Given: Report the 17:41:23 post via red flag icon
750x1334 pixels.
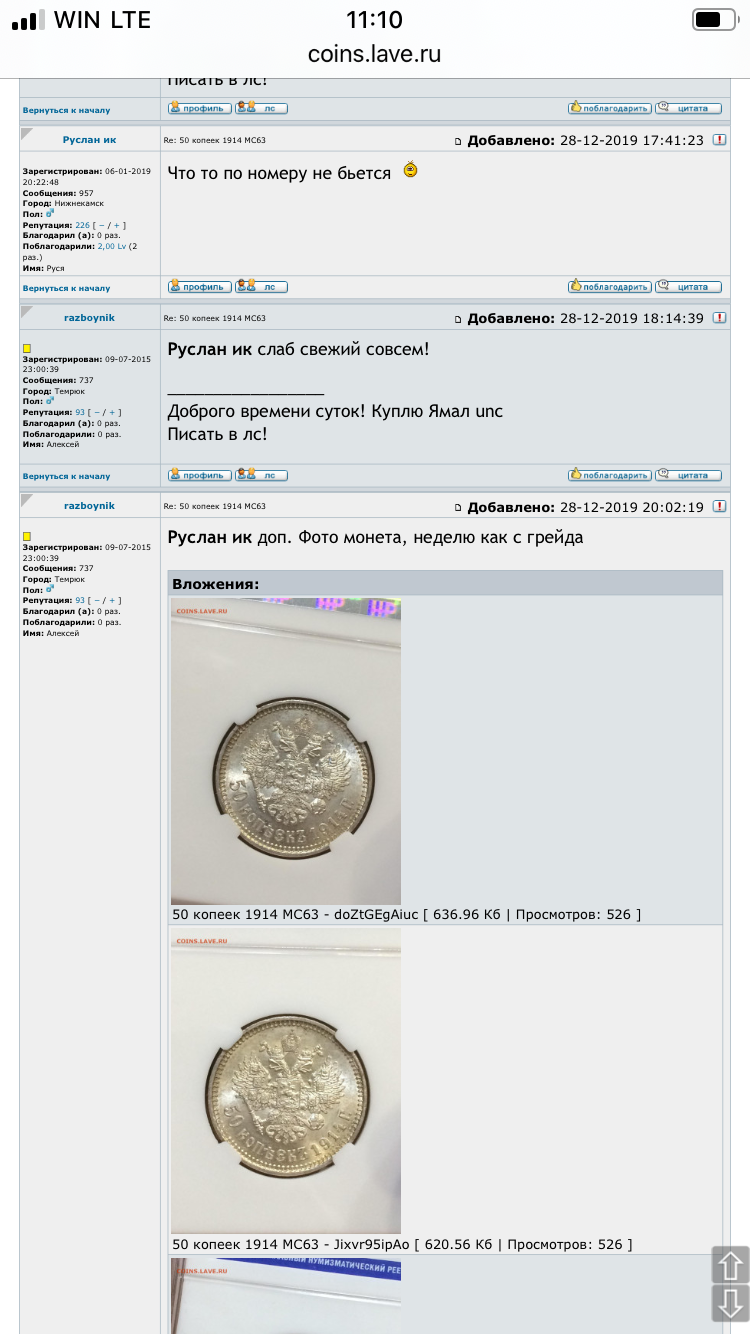Looking at the screenshot, I should click(x=719, y=141).
